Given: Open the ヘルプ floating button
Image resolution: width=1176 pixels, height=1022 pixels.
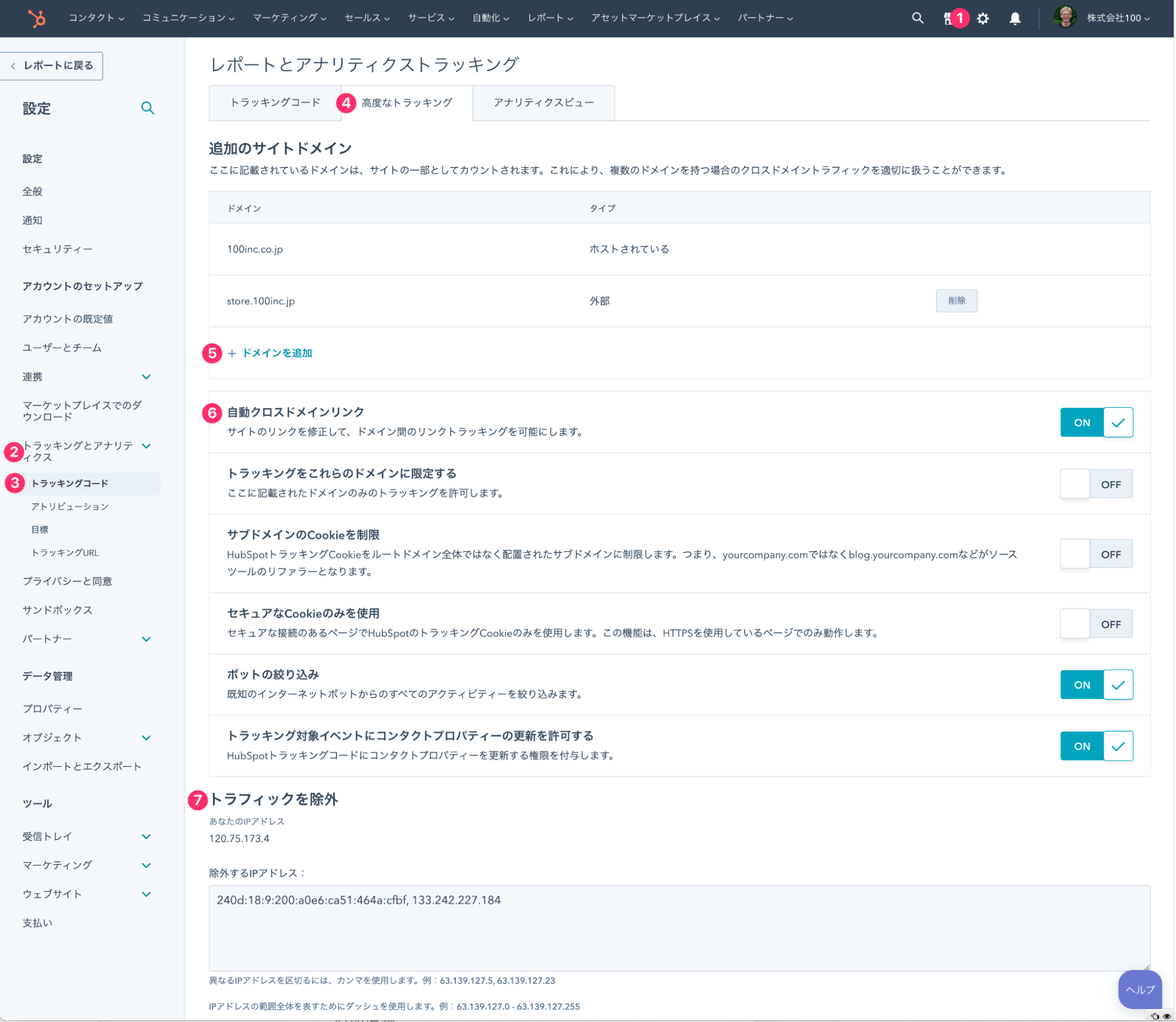Looking at the screenshot, I should click(1139, 990).
